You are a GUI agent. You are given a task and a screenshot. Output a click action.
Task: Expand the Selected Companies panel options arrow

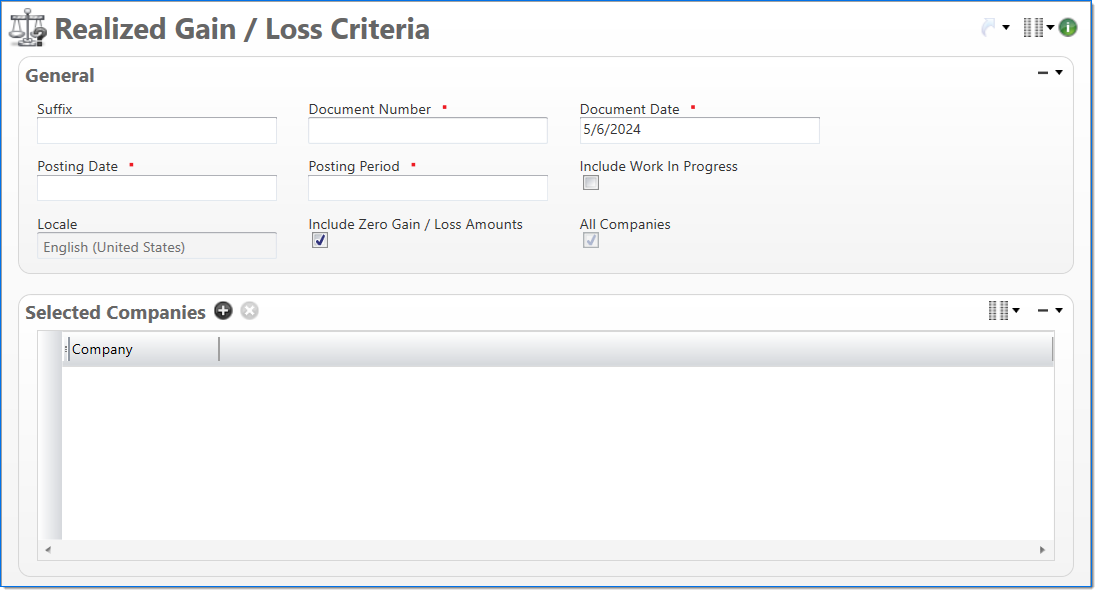click(1059, 311)
